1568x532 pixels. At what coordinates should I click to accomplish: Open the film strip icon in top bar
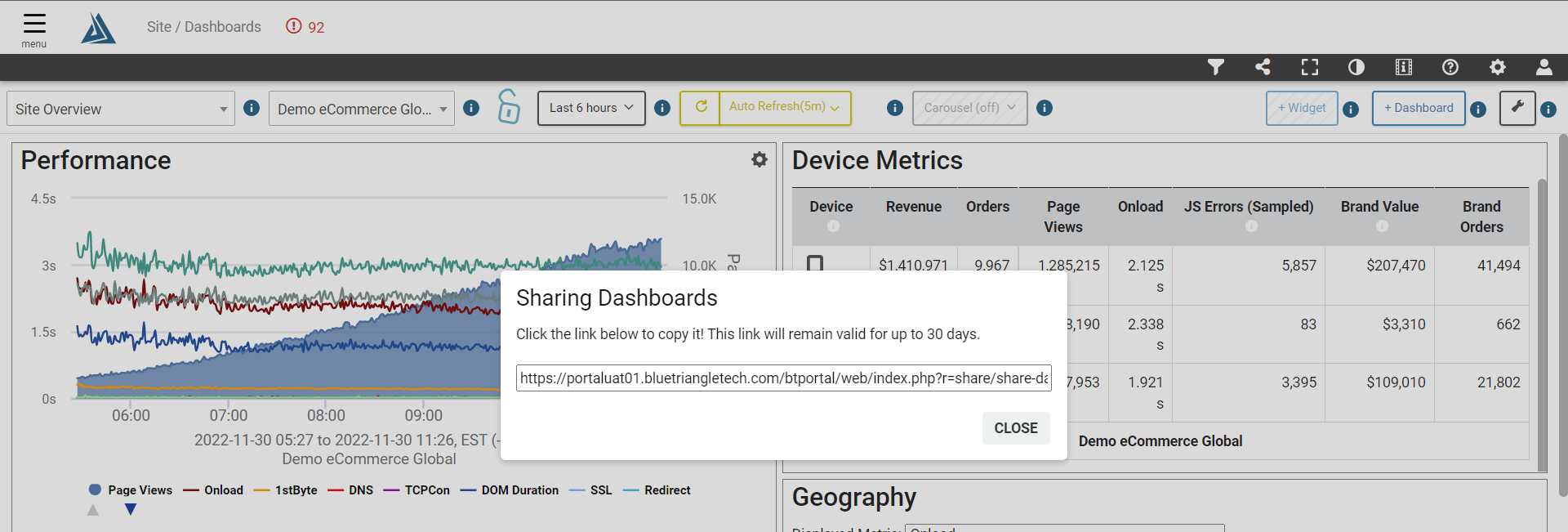pos(1404,67)
